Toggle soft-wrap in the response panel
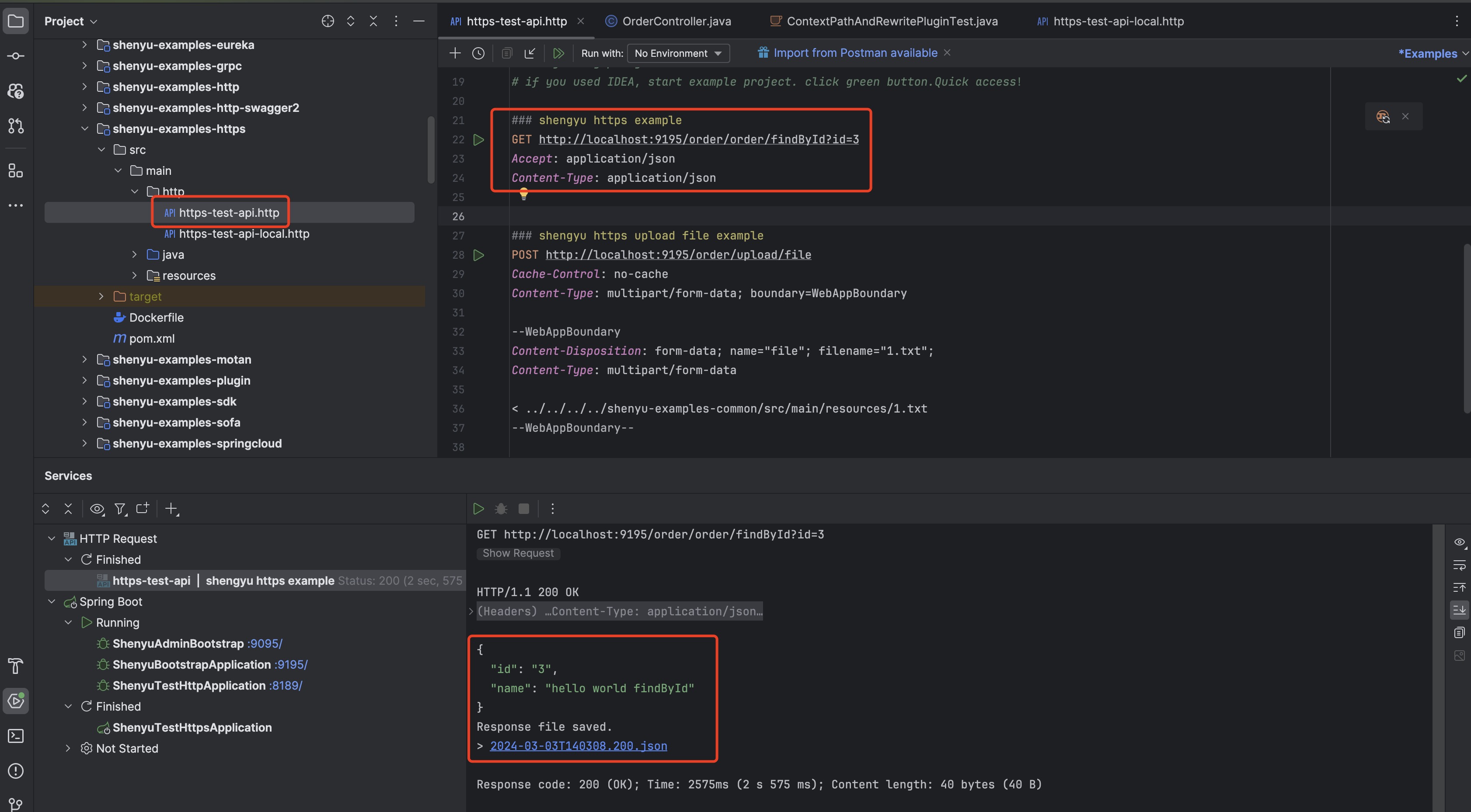1471x812 pixels. (x=1459, y=565)
